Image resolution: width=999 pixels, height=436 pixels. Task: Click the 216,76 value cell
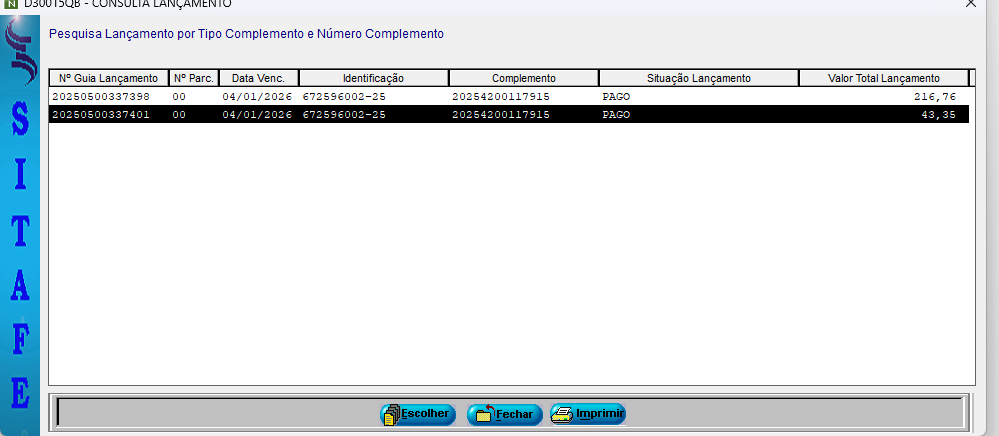pos(934,97)
